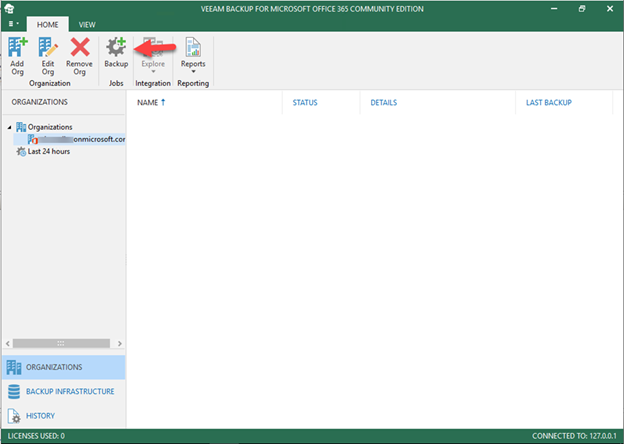
Task: Restore down the Veeam window
Action: pyautogui.click(x=582, y=9)
